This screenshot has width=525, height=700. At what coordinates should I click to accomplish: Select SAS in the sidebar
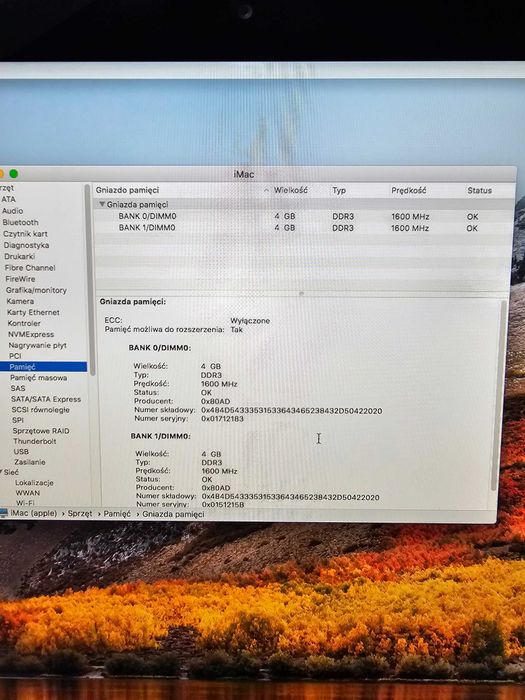click(x=18, y=388)
